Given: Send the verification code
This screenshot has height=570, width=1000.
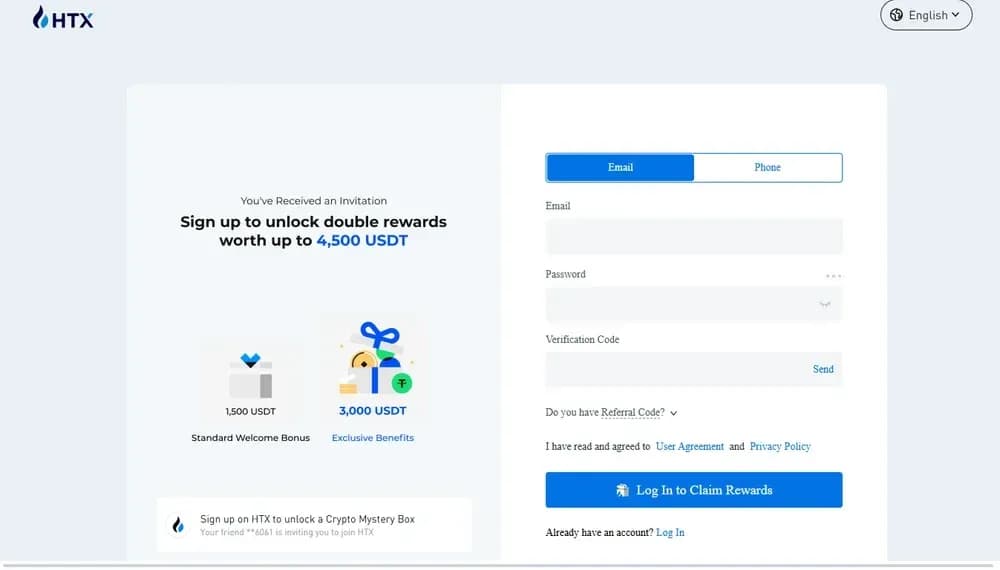Looking at the screenshot, I should click(x=823, y=369).
